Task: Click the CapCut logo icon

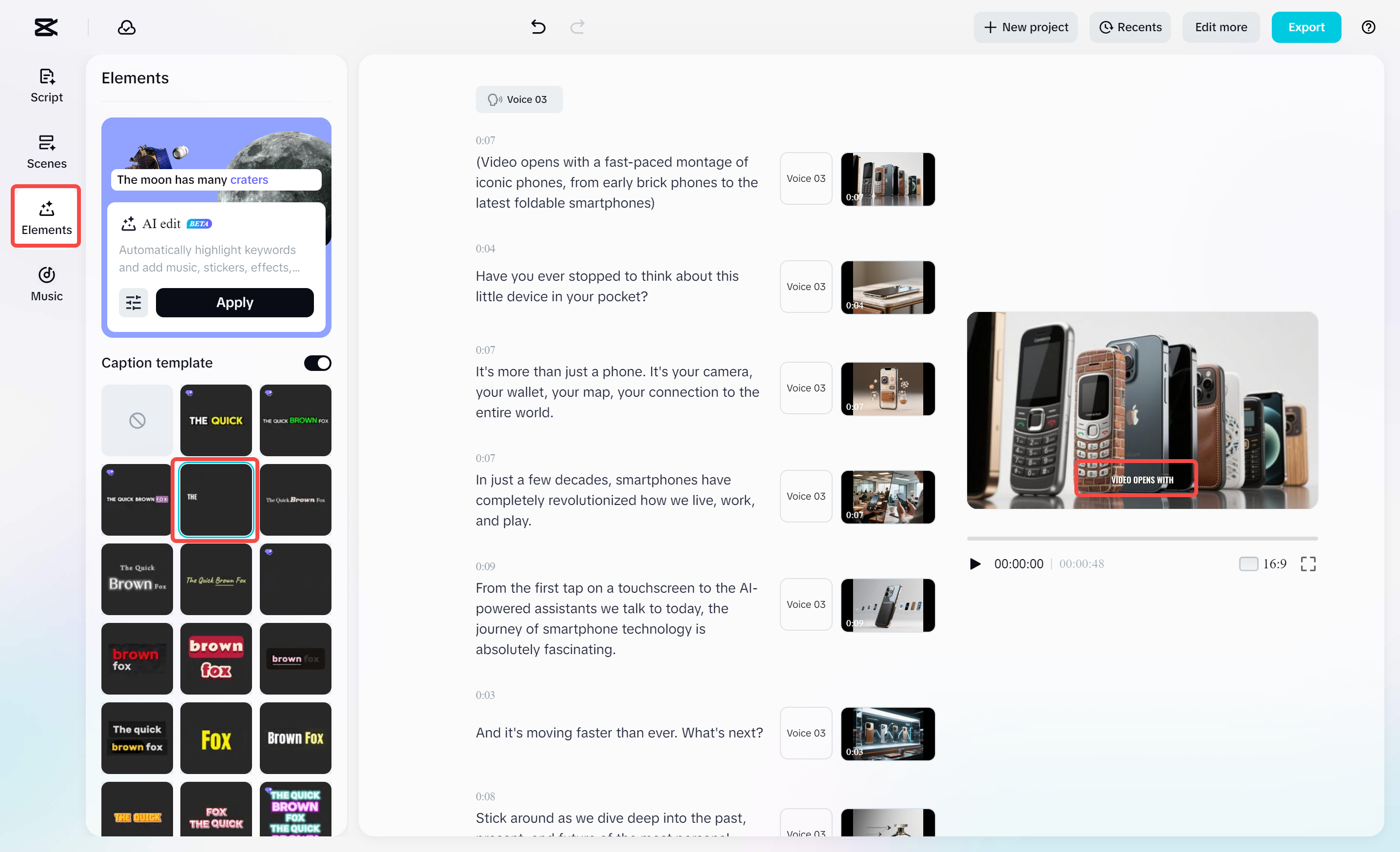Action: (46, 27)
